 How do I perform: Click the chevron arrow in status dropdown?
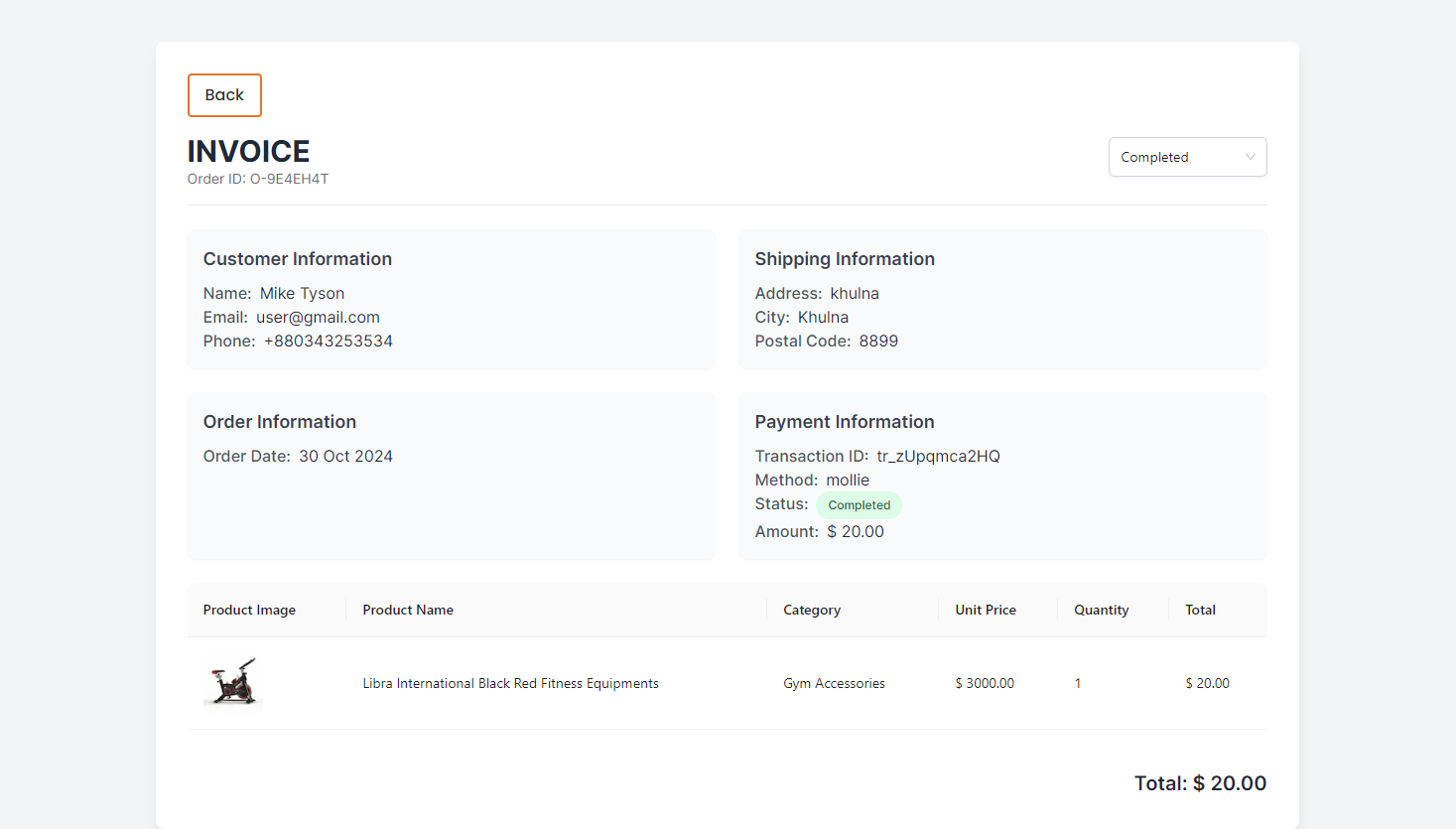click(1250, 157)
